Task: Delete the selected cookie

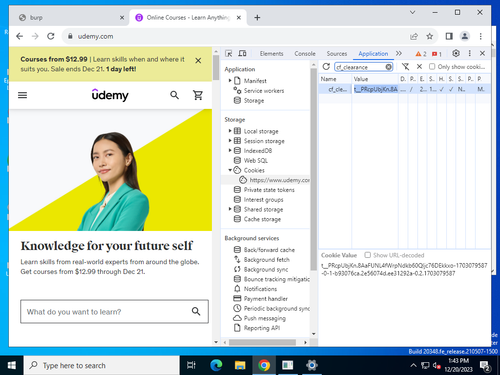Action: tap(419, 67)
